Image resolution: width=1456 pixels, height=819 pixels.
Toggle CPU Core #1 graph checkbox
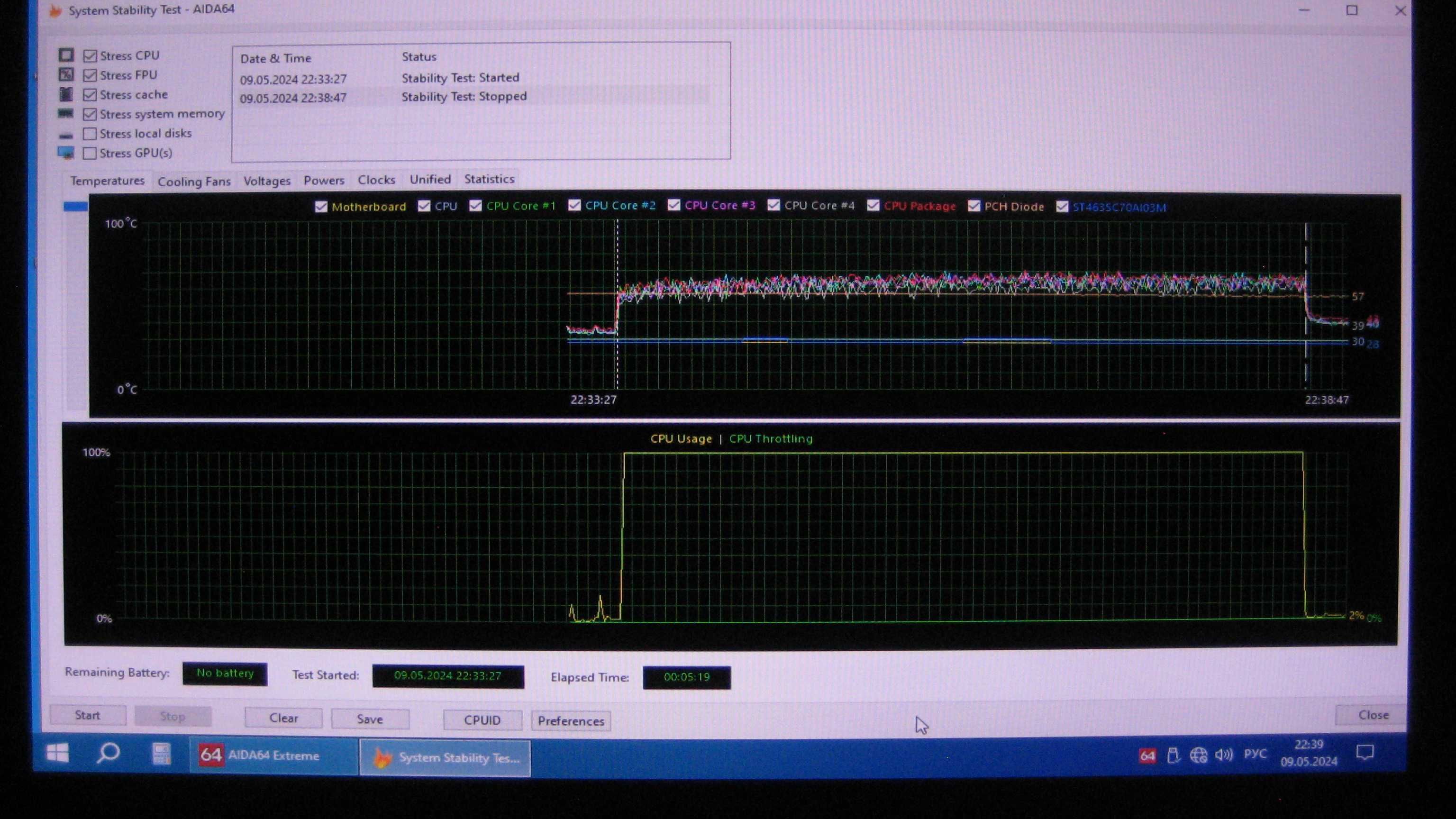click(x=475, y=206)
